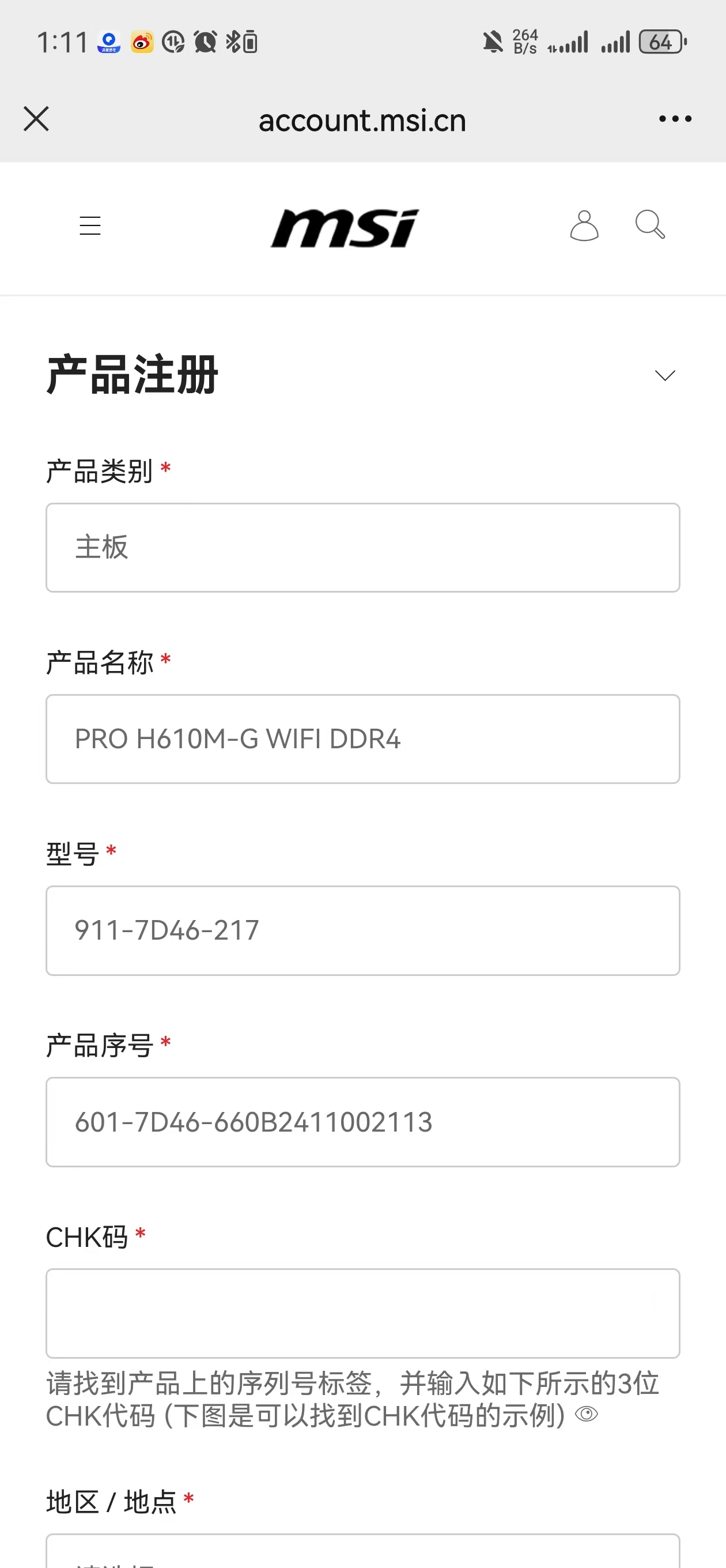Focus the CHK码 input field
Image resolution: width=726 pixels, height=1568 pixels.
(x=362, y=1313)
